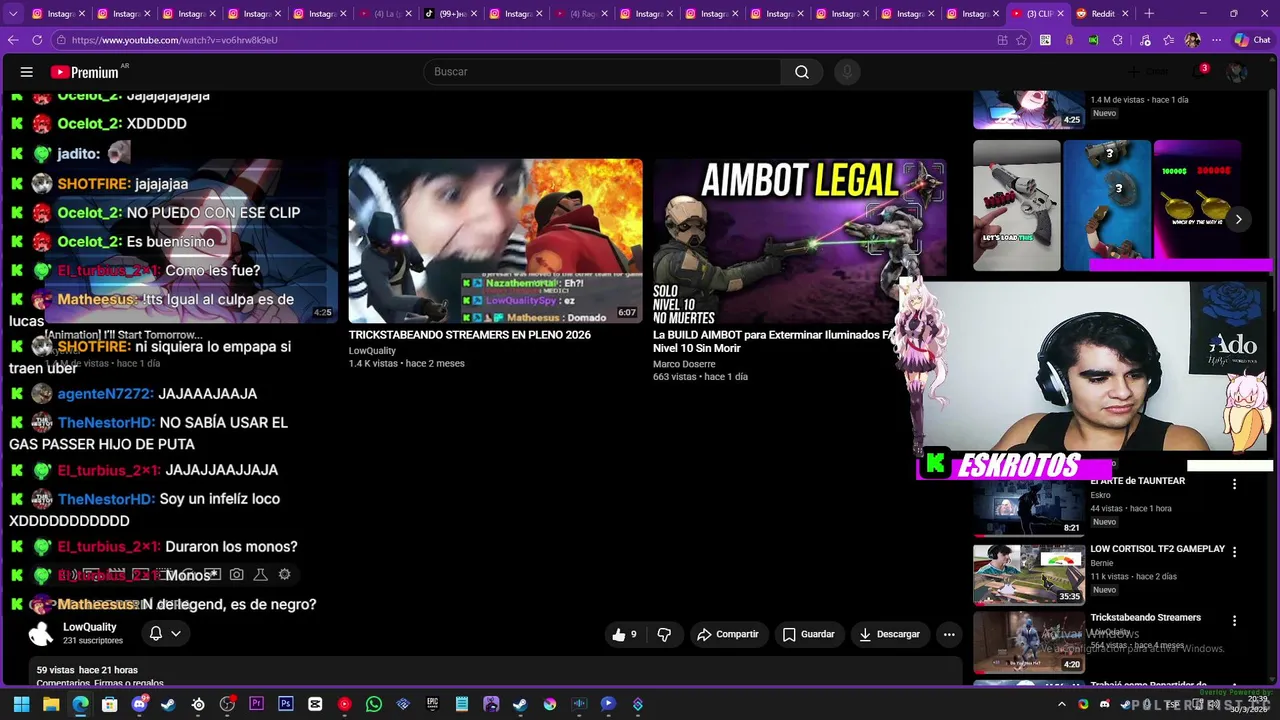Open WhatsApp from the taskbar
Image resolution: width=1280 pixels, height=720 pixels.
(374, 704)
